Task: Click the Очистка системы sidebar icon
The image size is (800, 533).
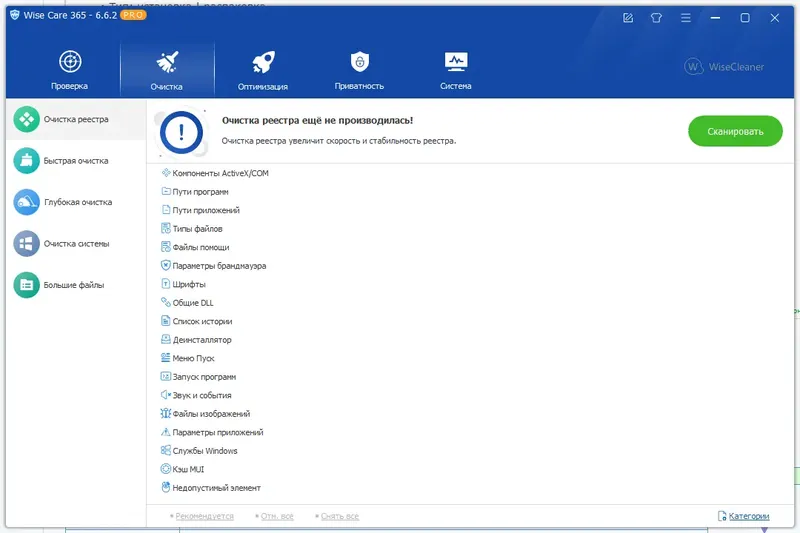Action: (27, 243)
